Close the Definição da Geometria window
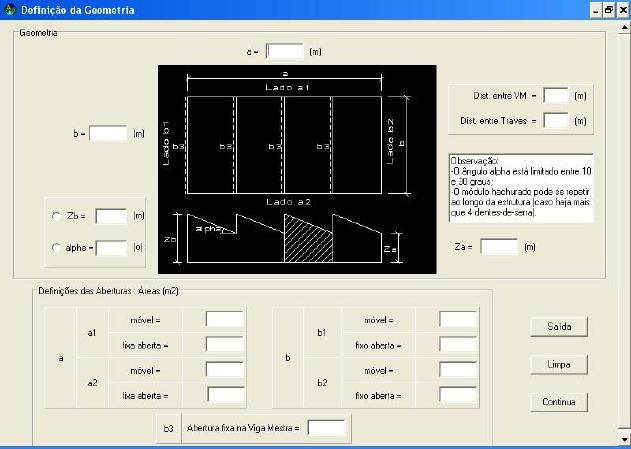The image size is (631, 449). (623, 10)
